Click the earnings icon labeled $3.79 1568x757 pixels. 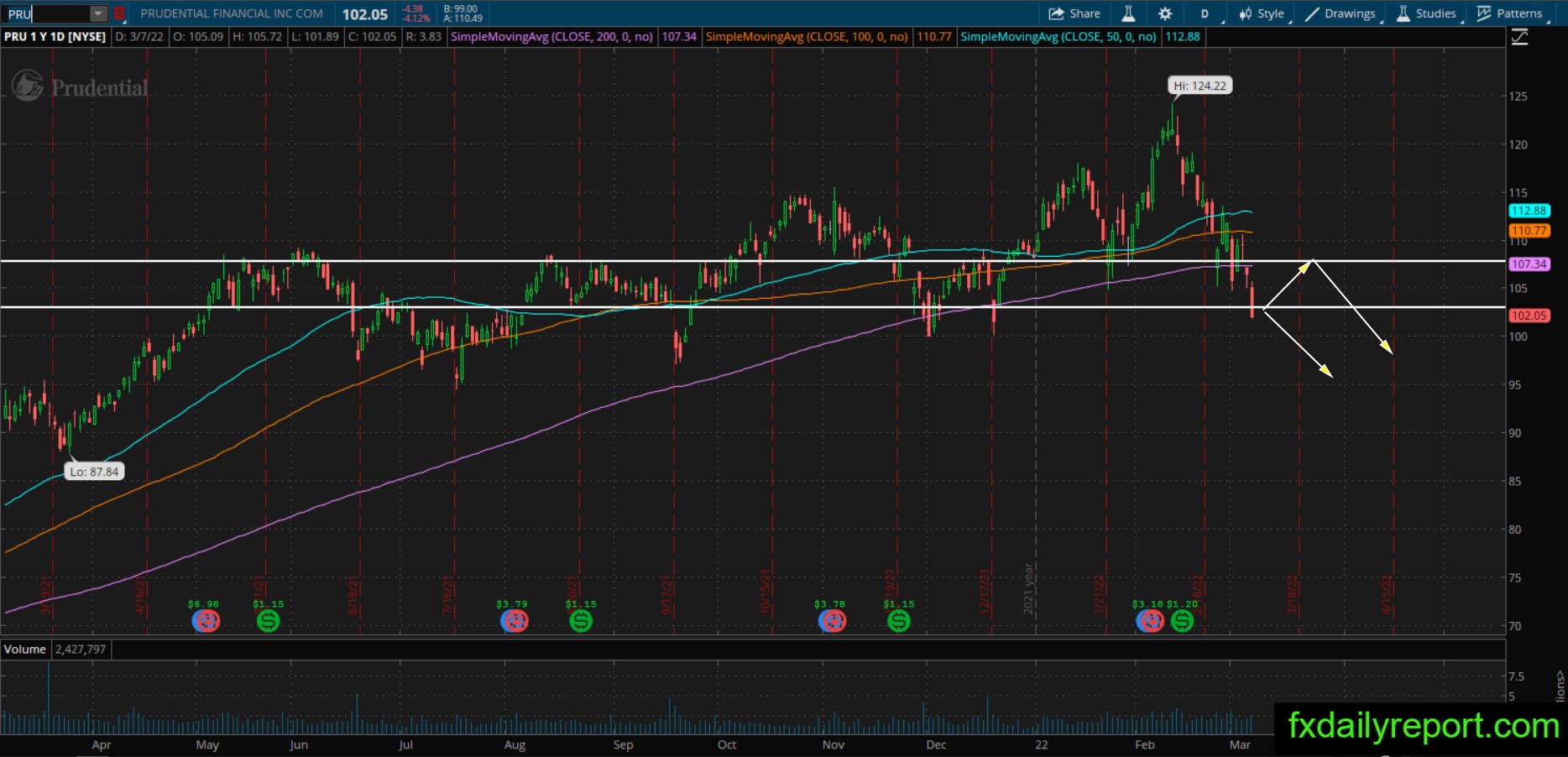pos(515,621)
